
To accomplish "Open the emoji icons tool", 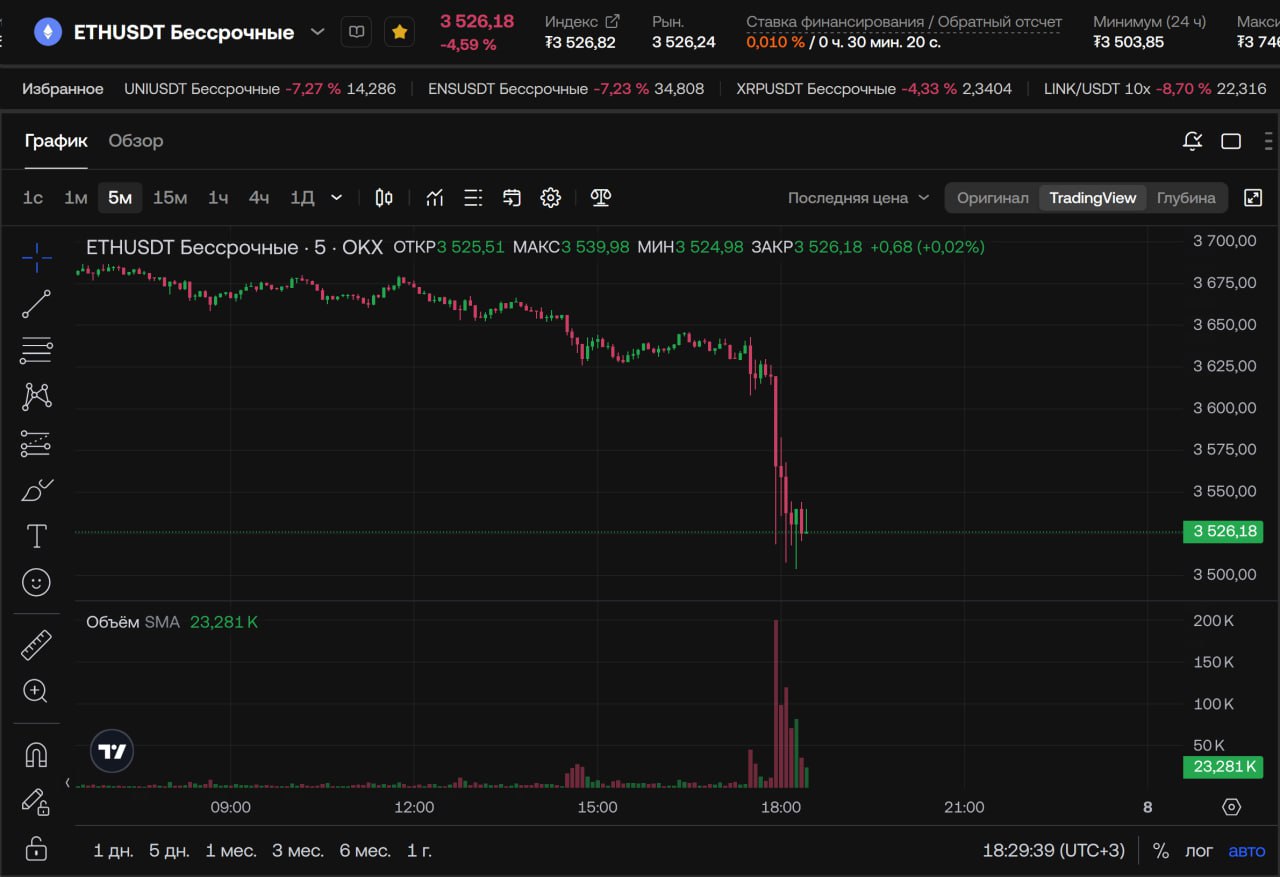I will (x=36, y=582).
